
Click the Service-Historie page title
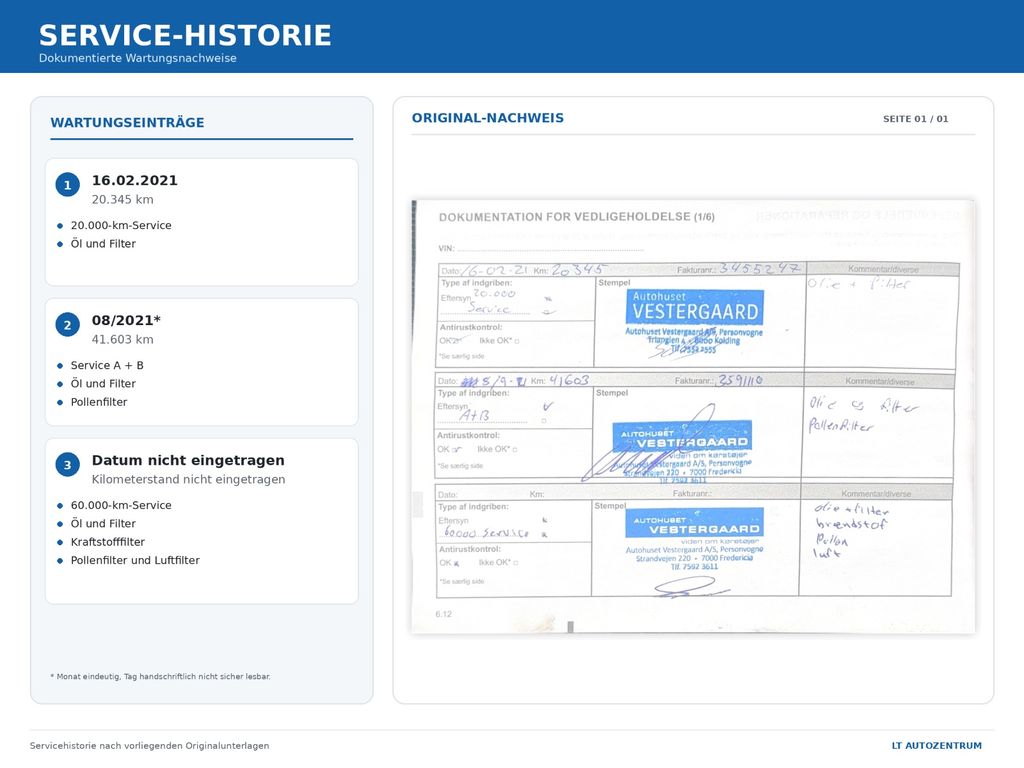click(185, 35)
